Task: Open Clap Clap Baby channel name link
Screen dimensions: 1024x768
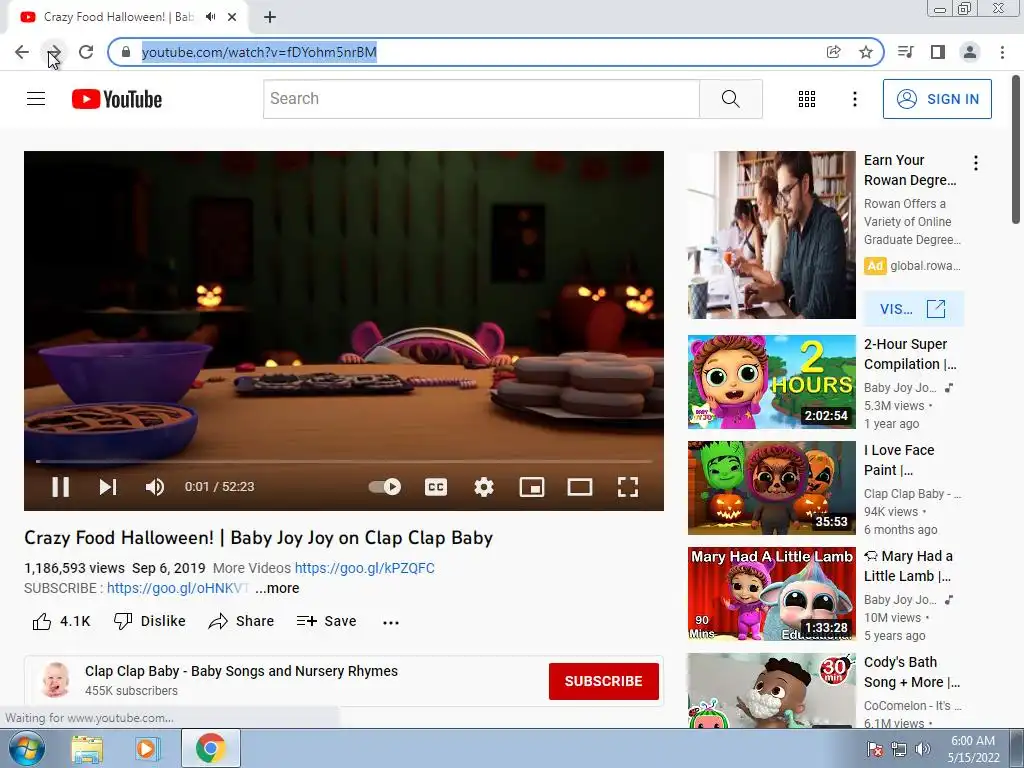Action: pos(241,671)
